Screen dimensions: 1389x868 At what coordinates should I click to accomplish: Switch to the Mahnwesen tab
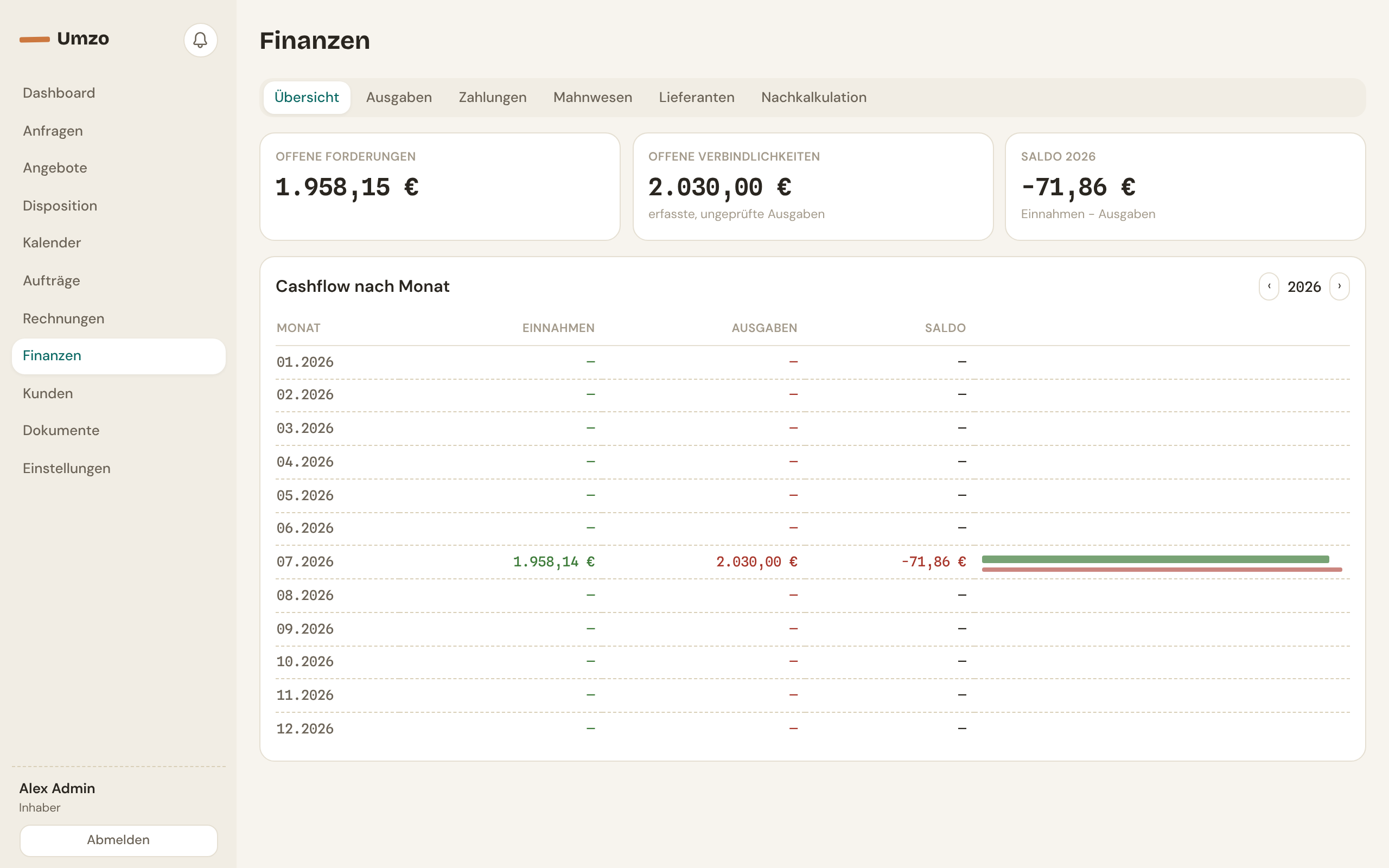click(x=592, y=98)
